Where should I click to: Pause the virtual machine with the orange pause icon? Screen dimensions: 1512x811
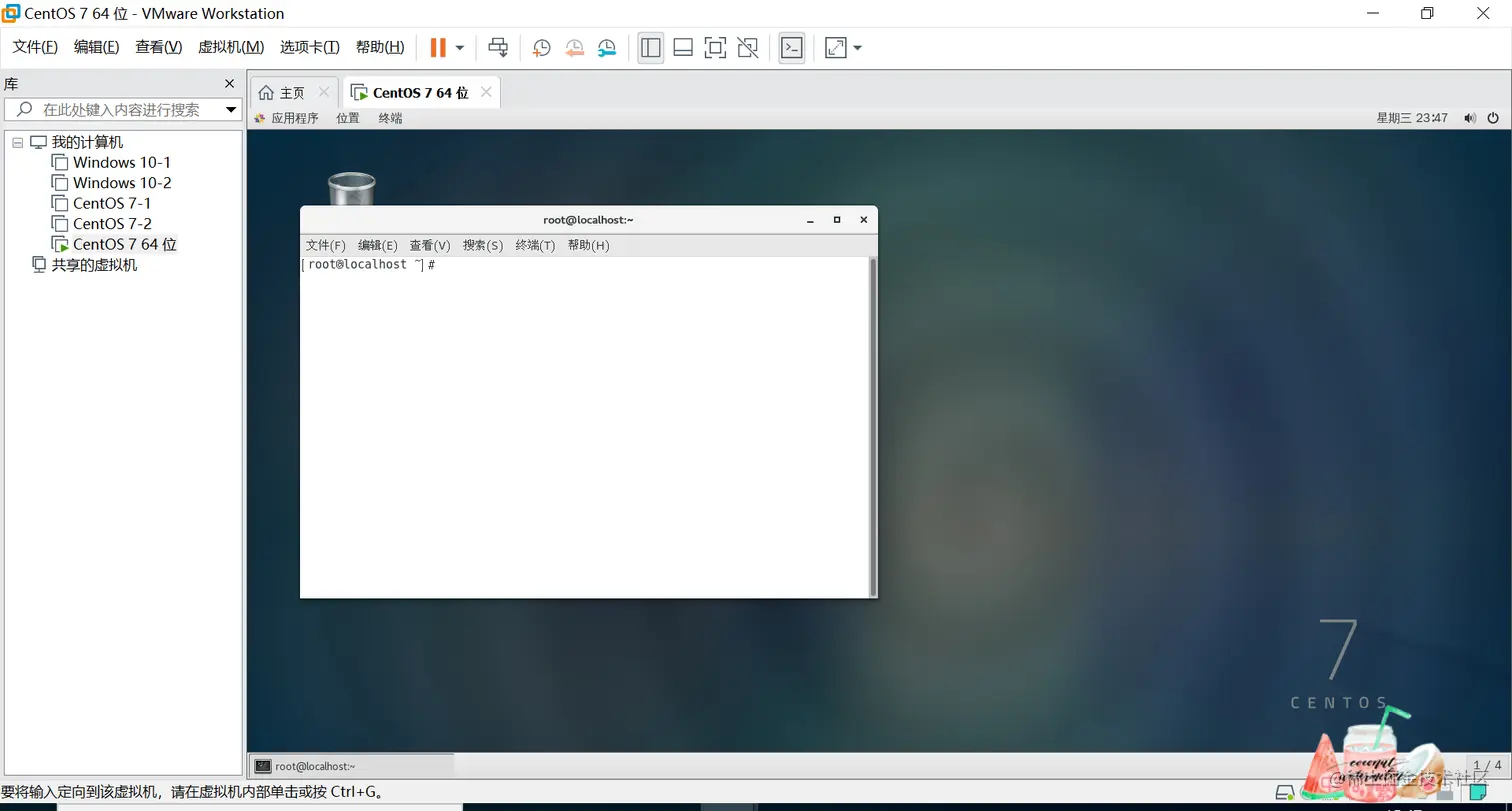438,47
